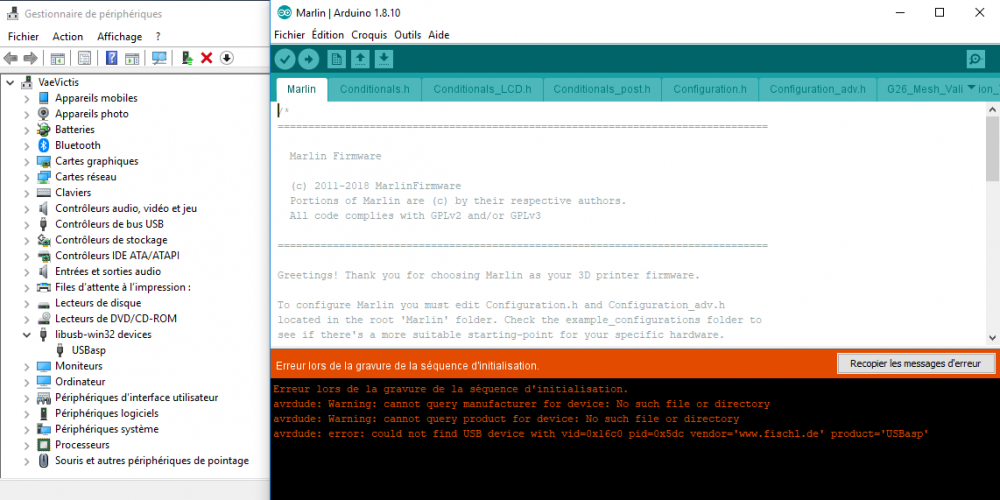
Task: Switch to the Configuration.h tab
Action: click(710, 89)
